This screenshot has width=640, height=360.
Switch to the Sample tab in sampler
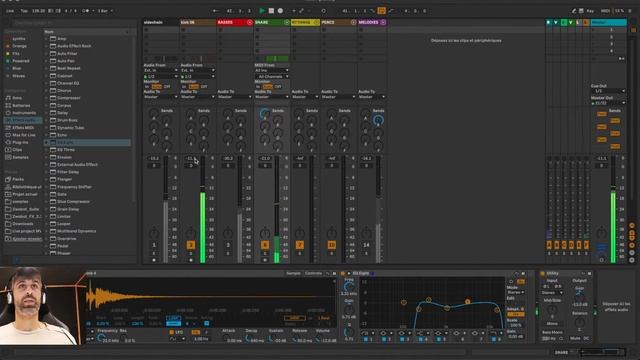tap(293, 273)
